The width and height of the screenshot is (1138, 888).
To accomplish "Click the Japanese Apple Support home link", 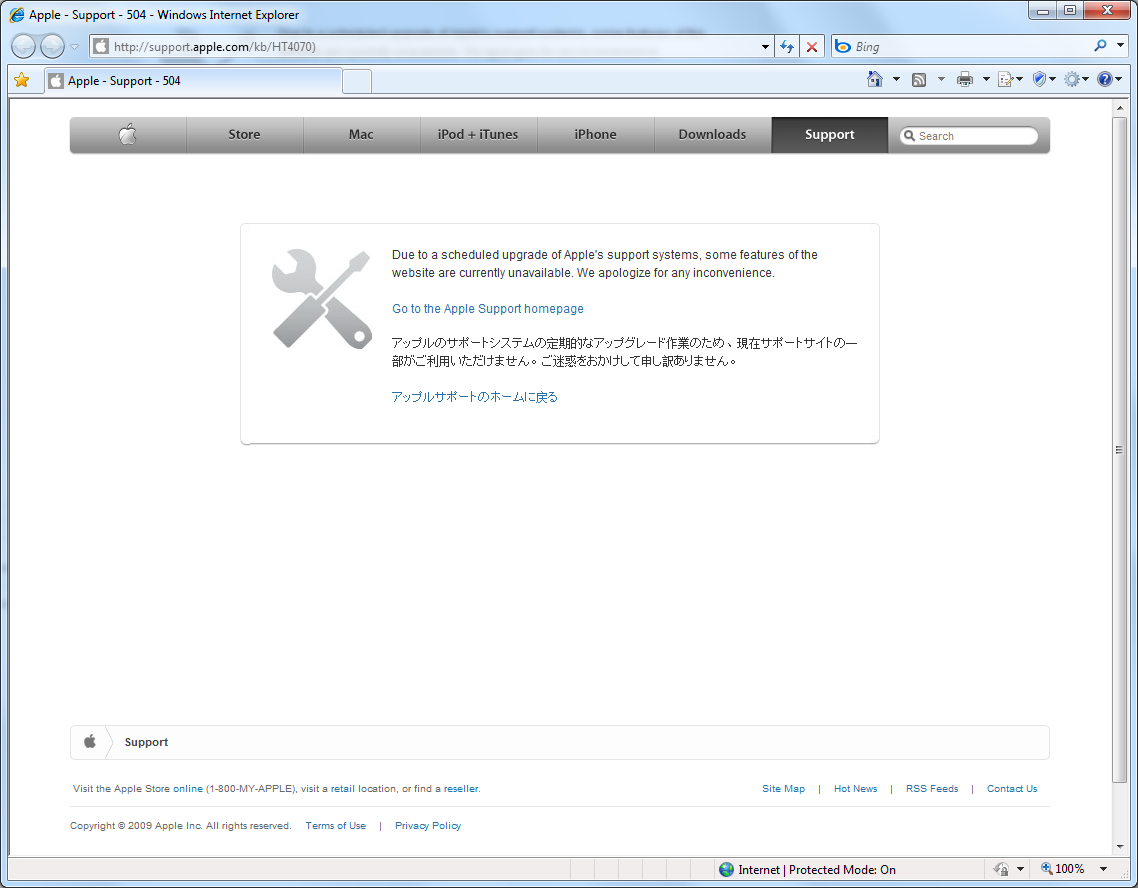I will pyautogui.click(x=475, y=397).
